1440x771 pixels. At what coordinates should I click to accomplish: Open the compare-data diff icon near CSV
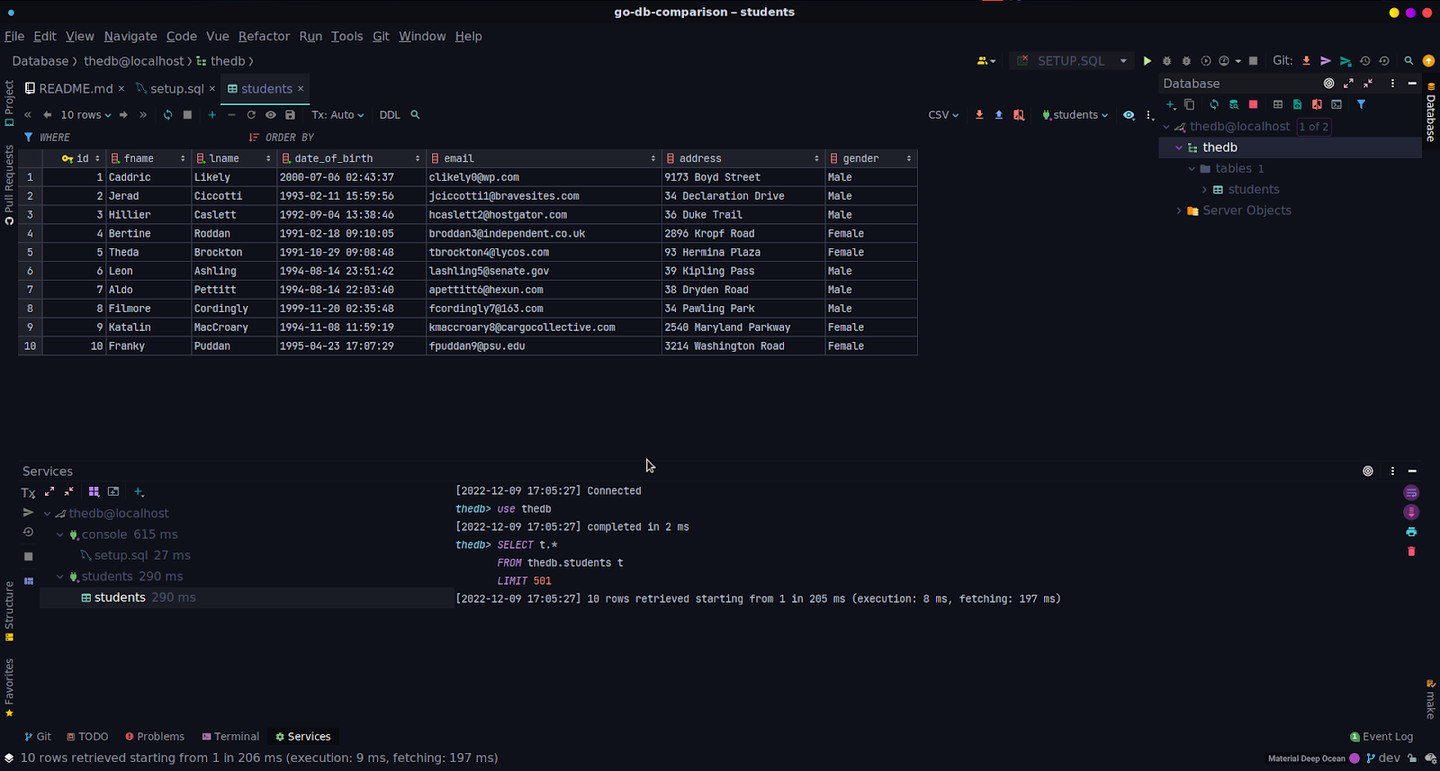point(1019,114)
